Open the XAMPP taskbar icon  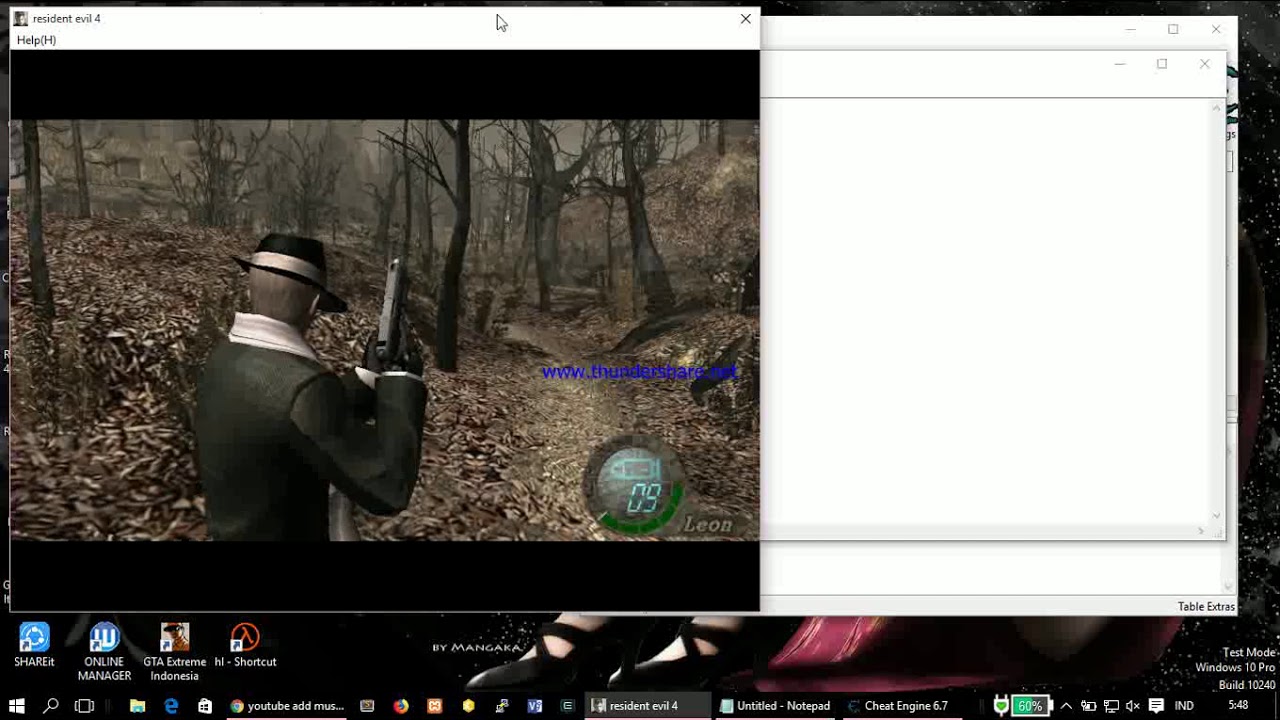tap(434, 706)
